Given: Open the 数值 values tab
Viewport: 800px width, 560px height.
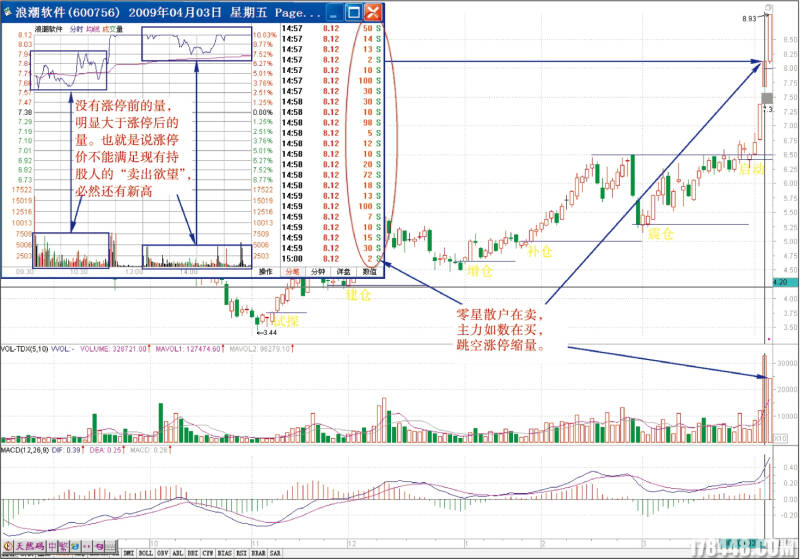Looking at the screenshot, I should pyautogui.click(x=369, y=271).
